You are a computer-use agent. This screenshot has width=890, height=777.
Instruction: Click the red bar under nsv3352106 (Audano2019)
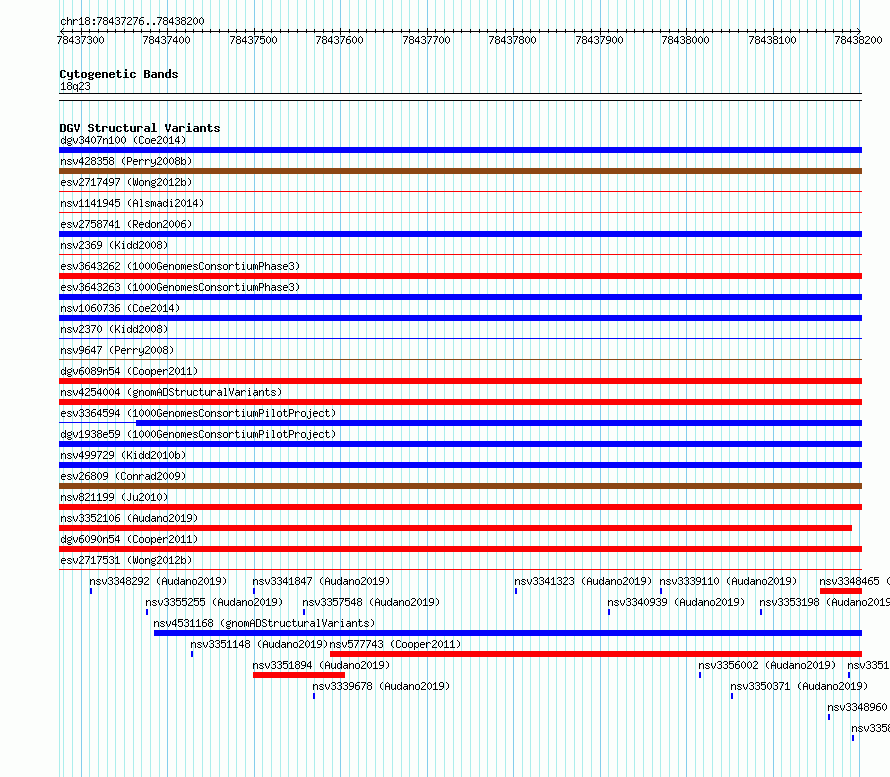click(x=455, y=528)
